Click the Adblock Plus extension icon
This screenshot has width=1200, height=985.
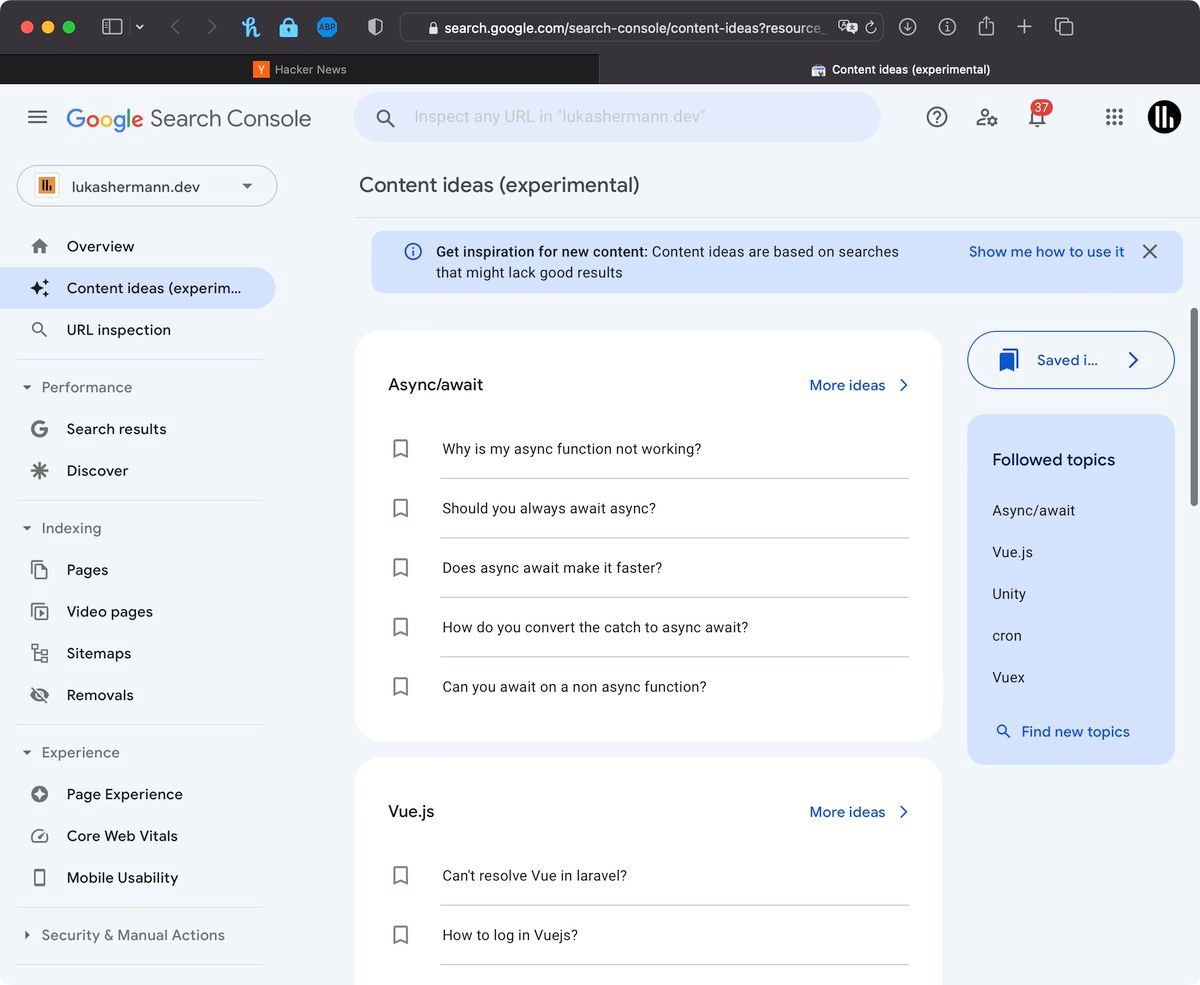coord(327,27)
